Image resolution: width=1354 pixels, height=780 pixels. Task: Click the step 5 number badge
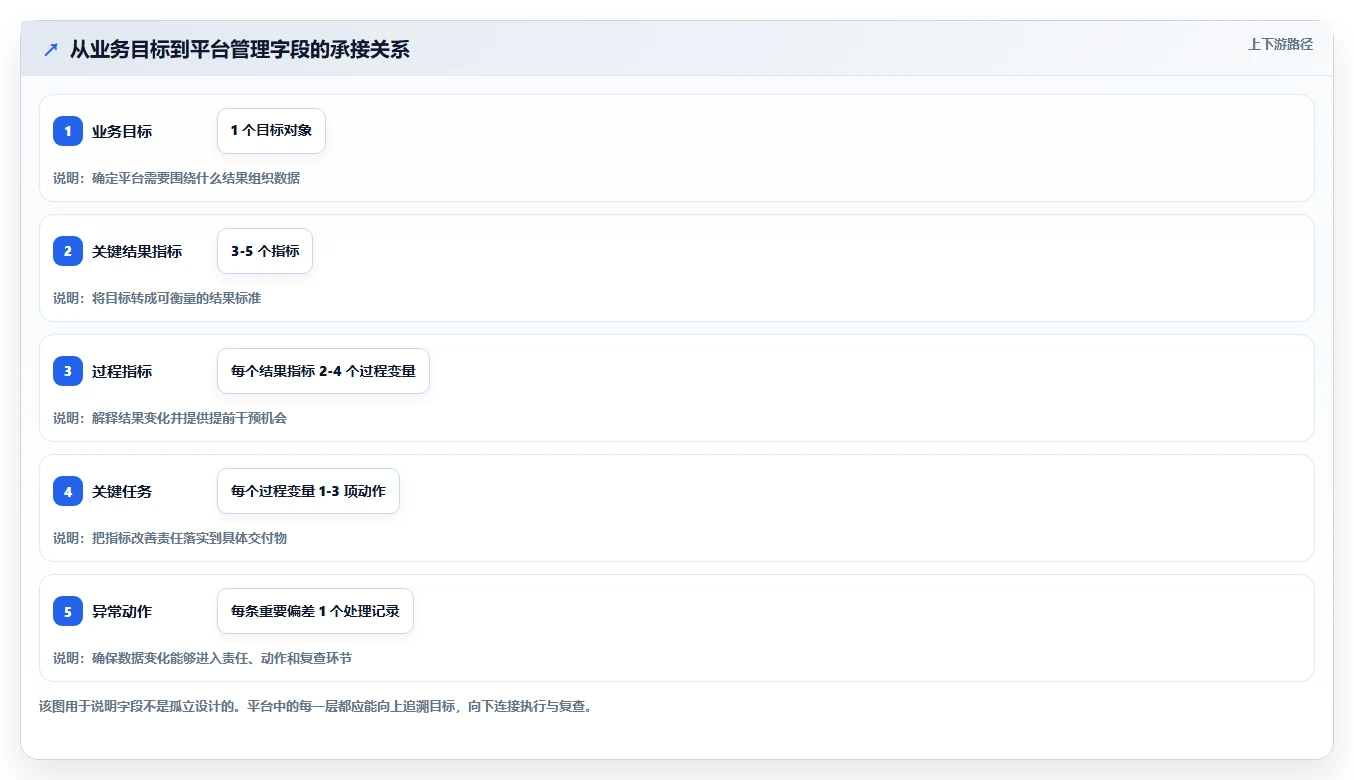click(x=68, y=611)
